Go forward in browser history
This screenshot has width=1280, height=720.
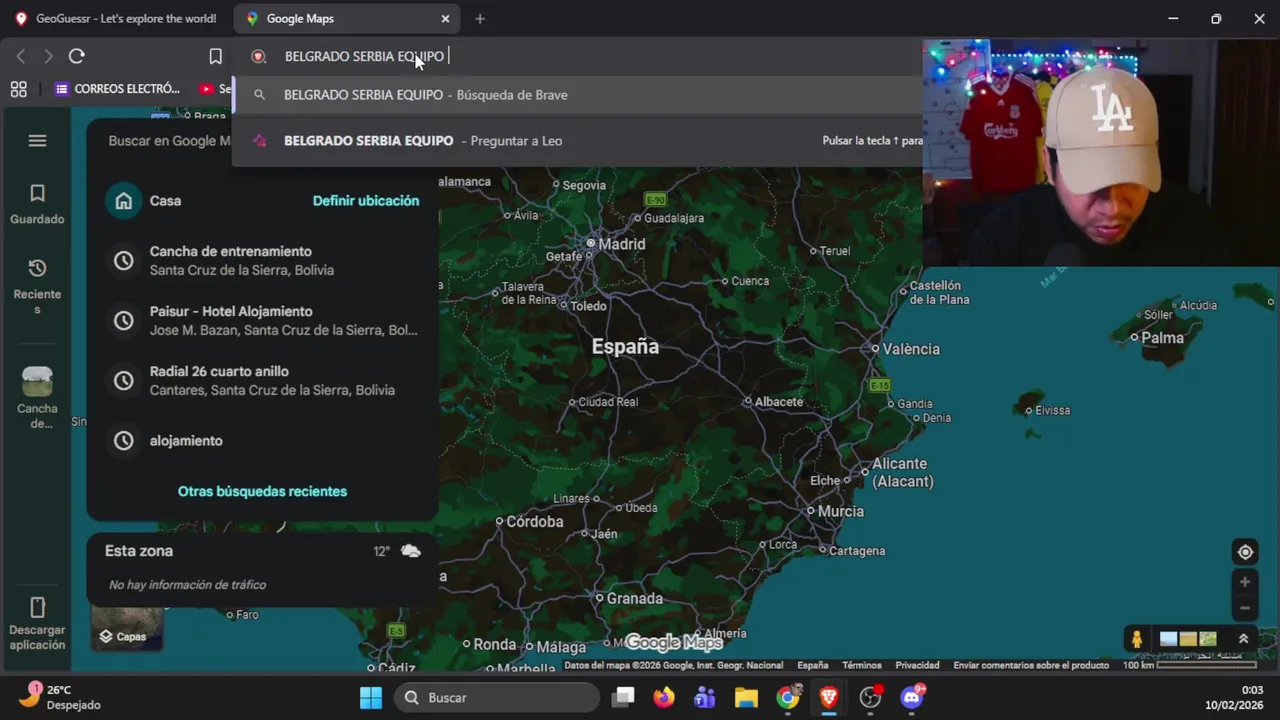pos(47,56)
